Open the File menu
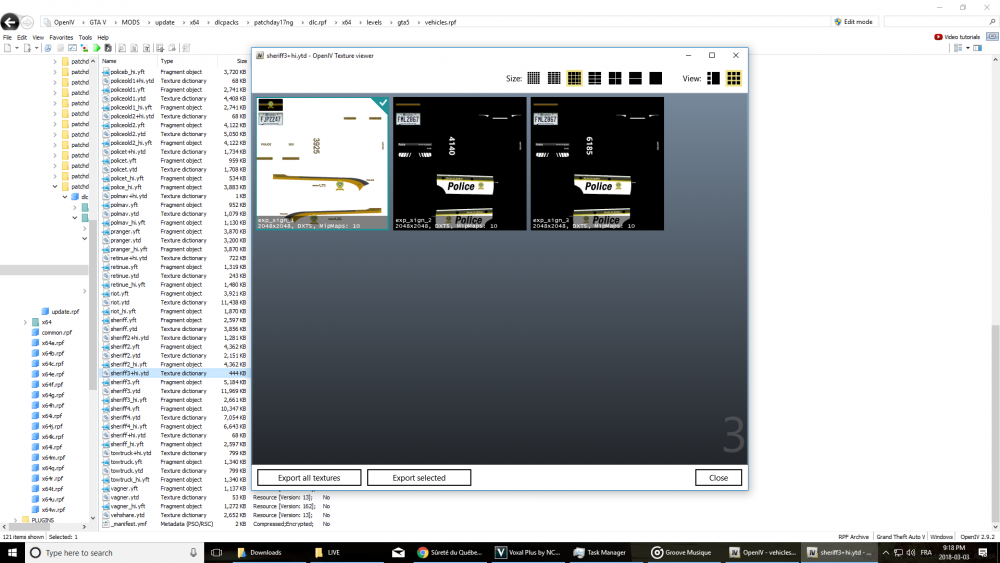This screenshot has width=1000, height=563. (8, 38)
